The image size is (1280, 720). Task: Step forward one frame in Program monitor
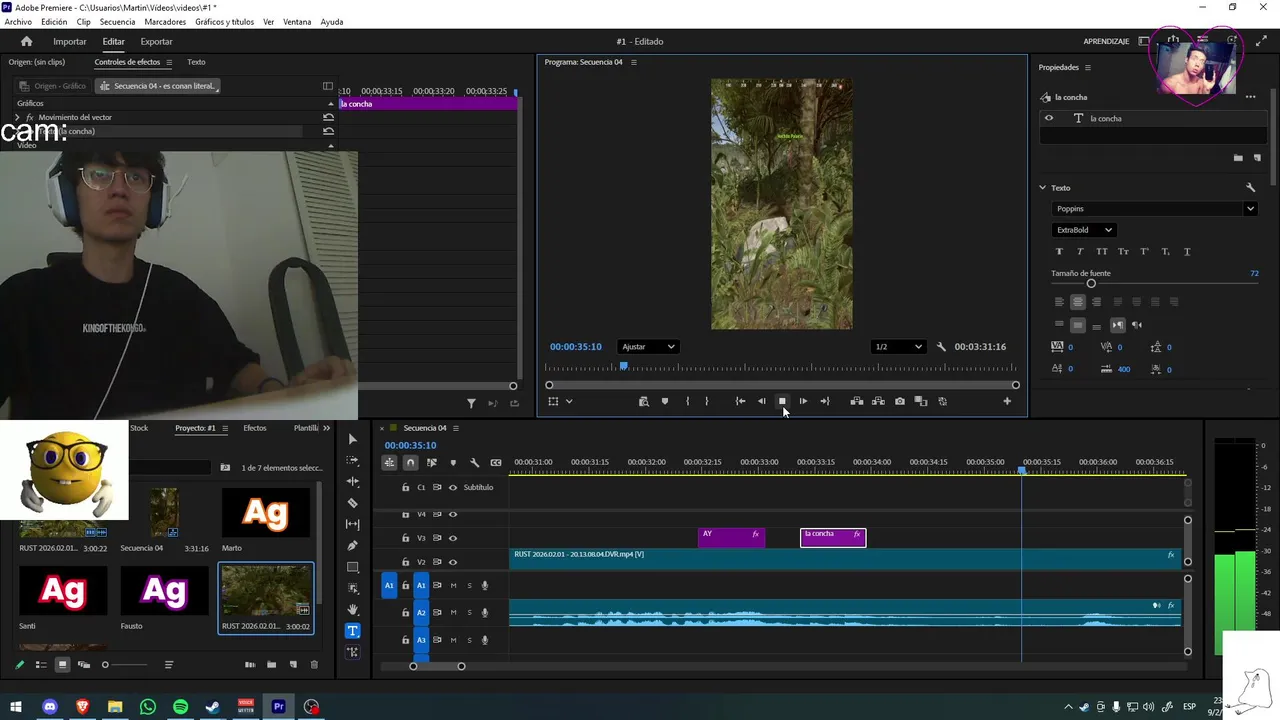tap(803, 401)
